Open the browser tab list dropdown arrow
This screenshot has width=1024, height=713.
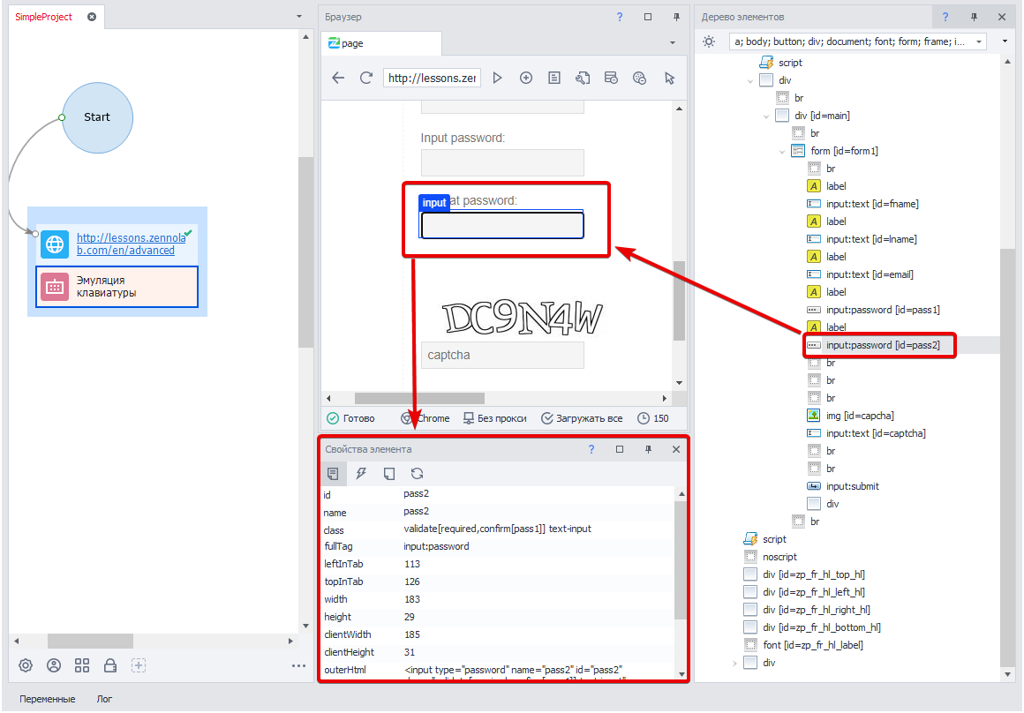[672, 44]
